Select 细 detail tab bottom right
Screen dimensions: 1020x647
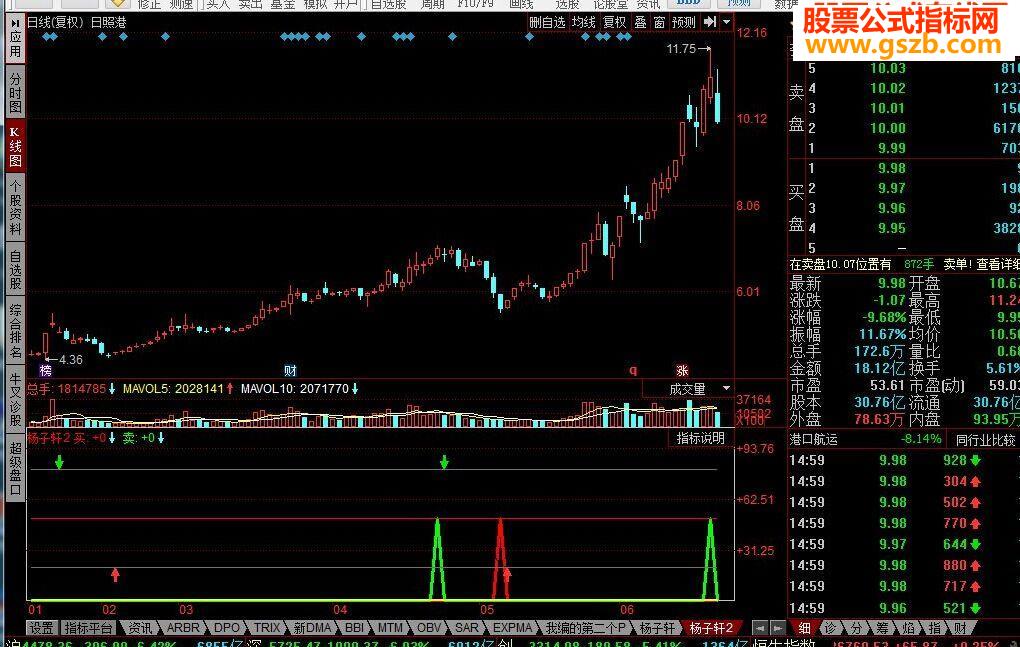pyautogui.click(x=805, y=628)
